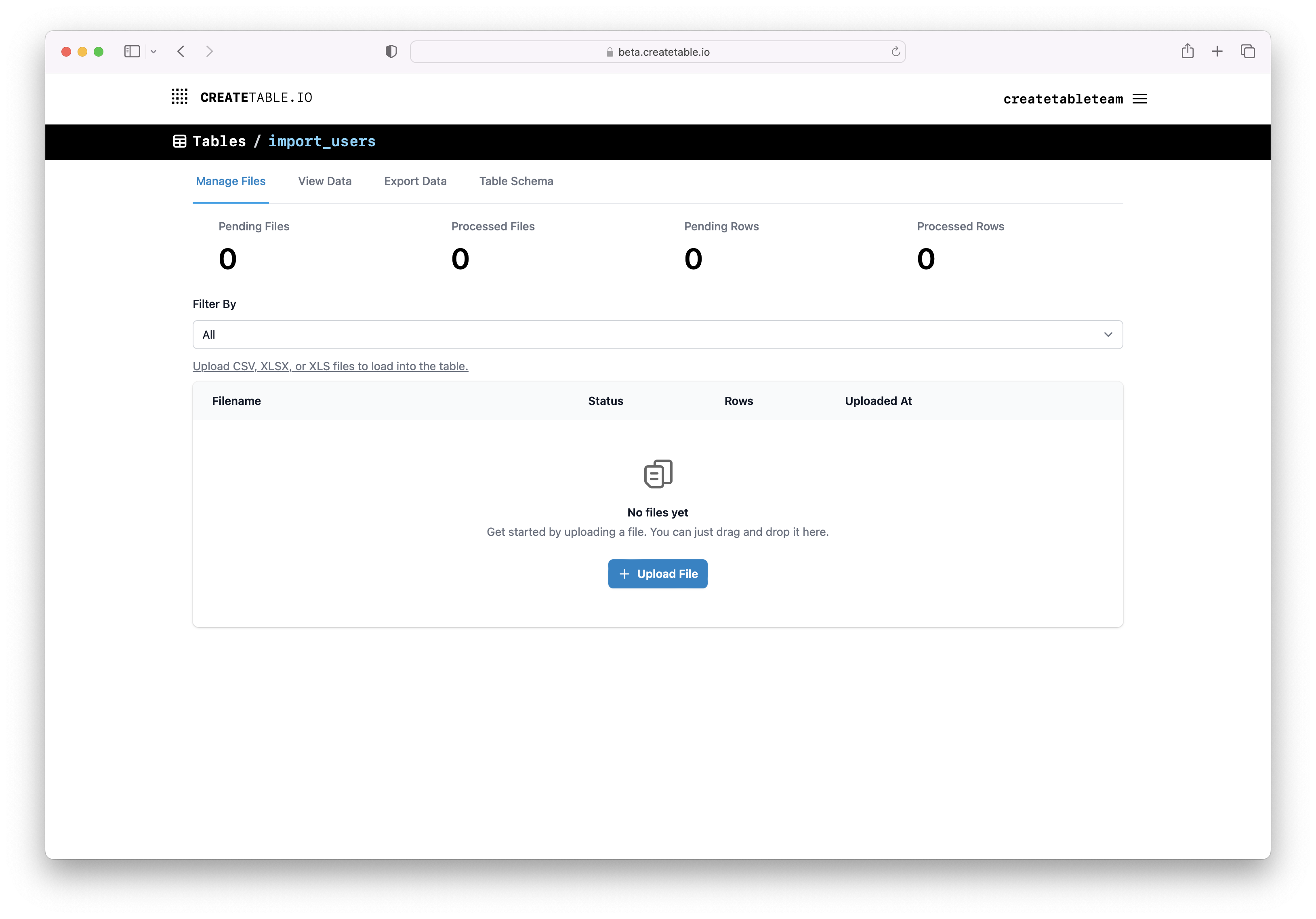
Task: Open the Table Schema tab
Action: (516, 181)
